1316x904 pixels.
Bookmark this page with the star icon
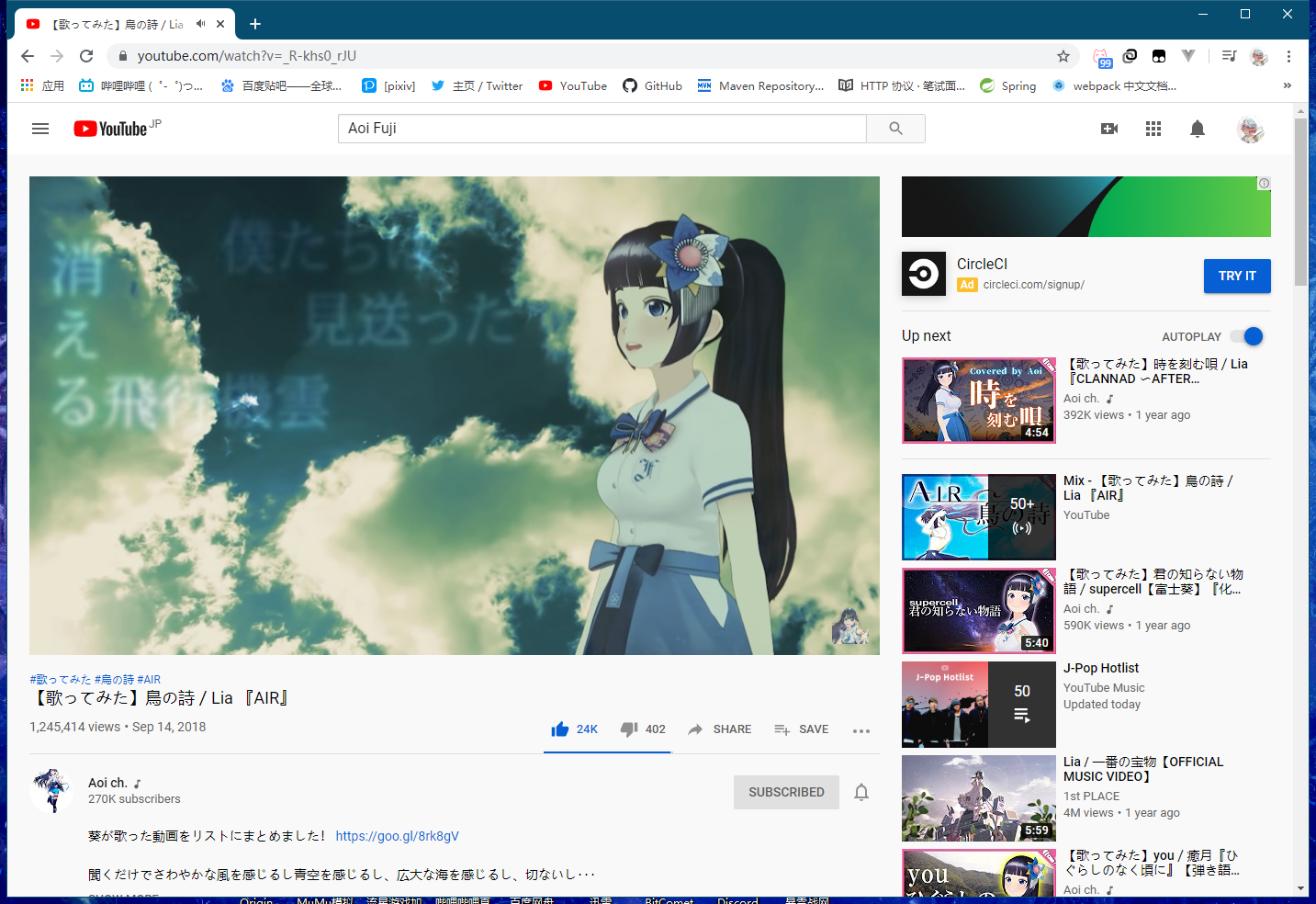[x=1063, y=56]
